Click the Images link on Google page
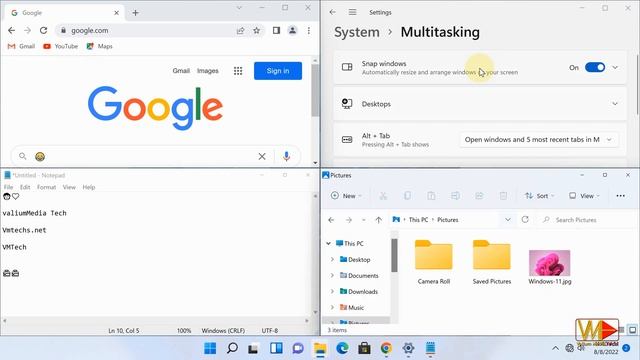The height and width of the screenshot is (360, 640). (208, 71)
